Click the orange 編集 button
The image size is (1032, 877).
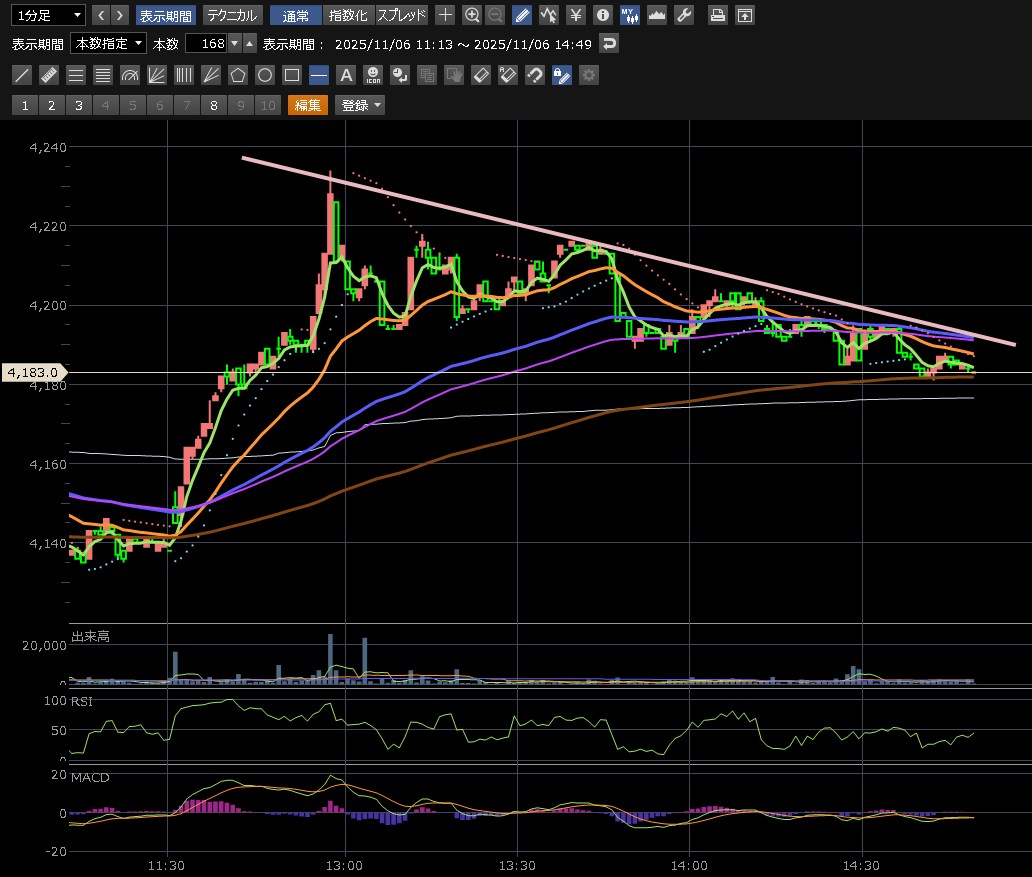click(308, 105)
